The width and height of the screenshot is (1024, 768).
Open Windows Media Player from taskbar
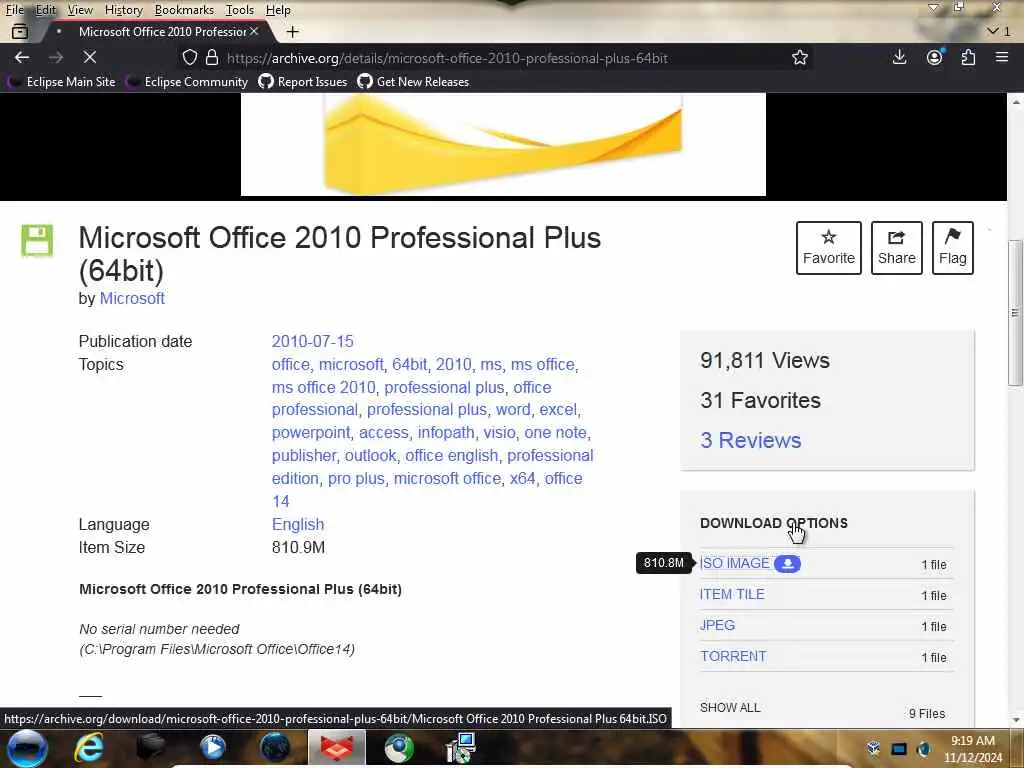coord(212,748)
